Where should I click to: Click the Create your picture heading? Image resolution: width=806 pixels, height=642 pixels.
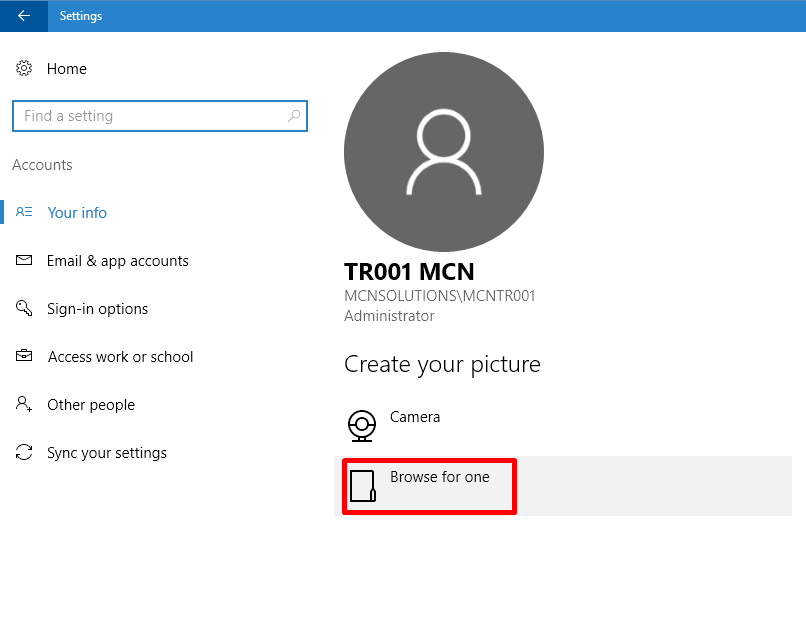(442, 364)
